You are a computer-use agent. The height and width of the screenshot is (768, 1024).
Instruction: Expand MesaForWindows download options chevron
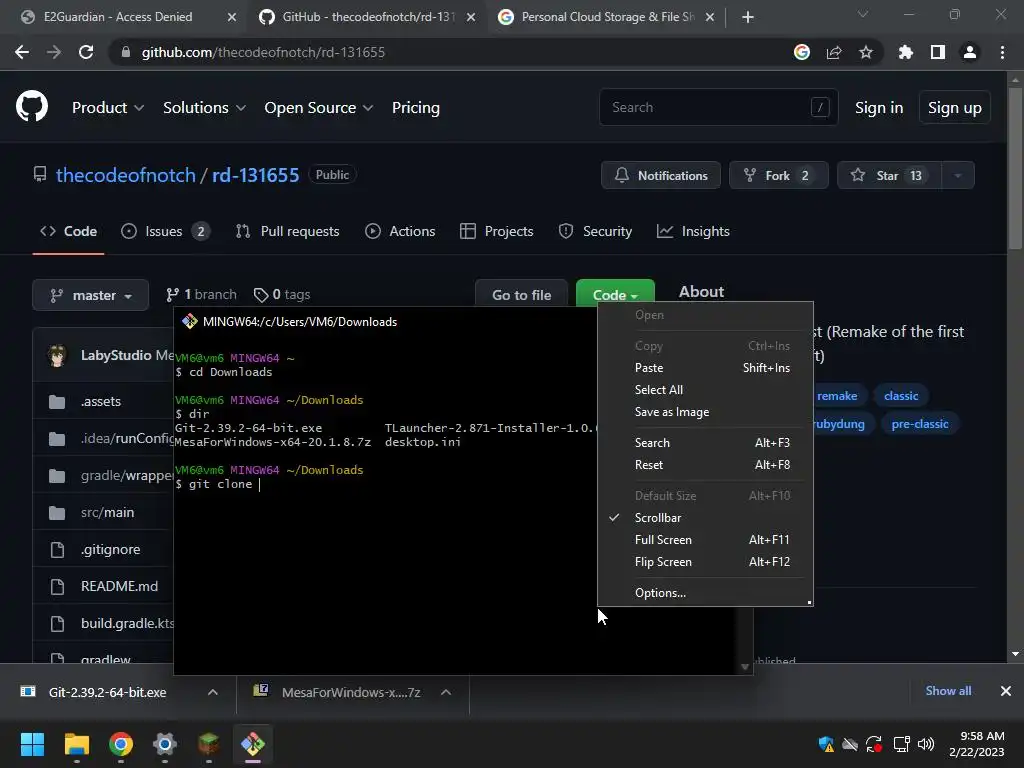pos(446,692)
